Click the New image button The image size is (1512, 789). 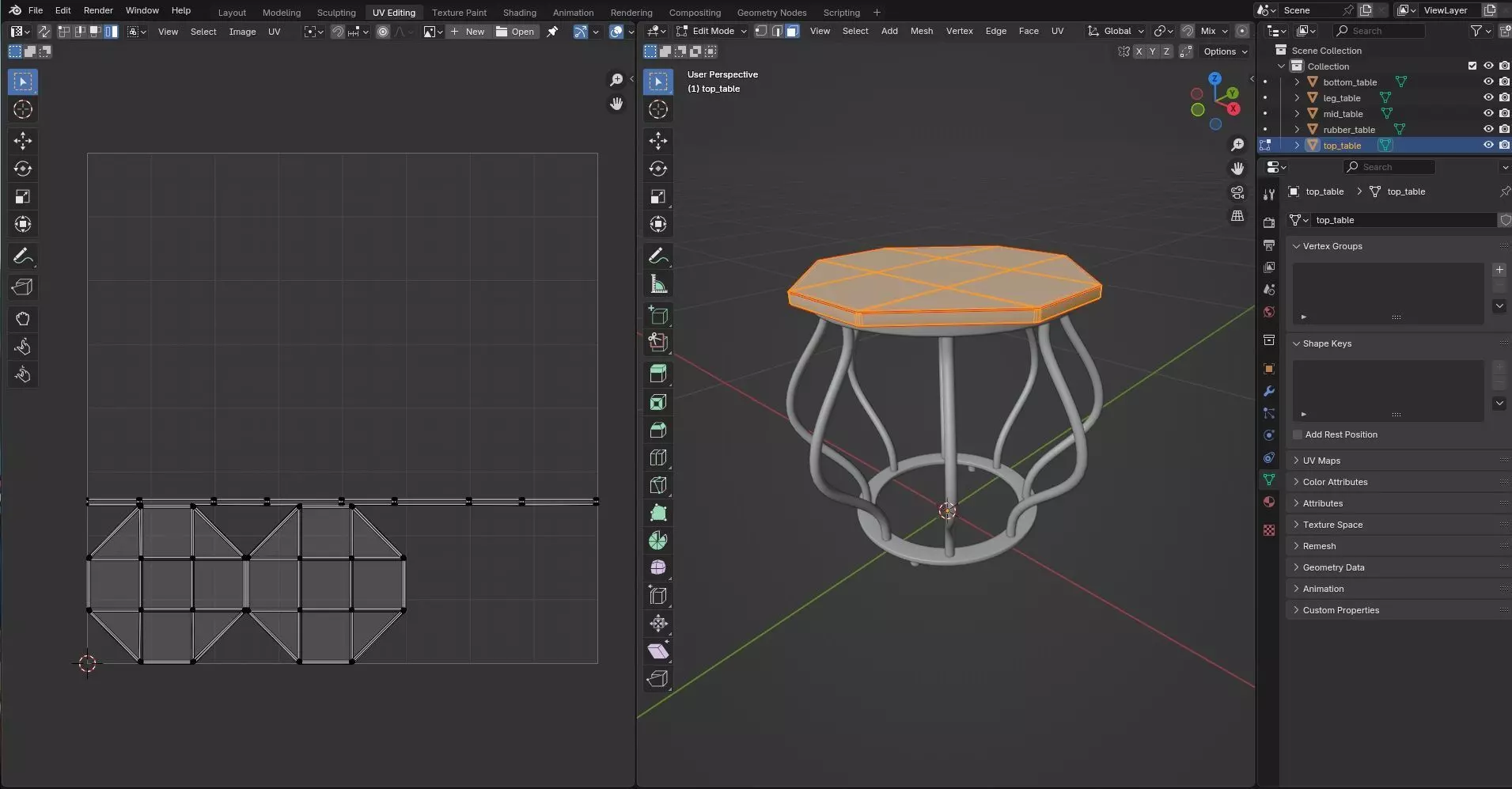point(468,32)
